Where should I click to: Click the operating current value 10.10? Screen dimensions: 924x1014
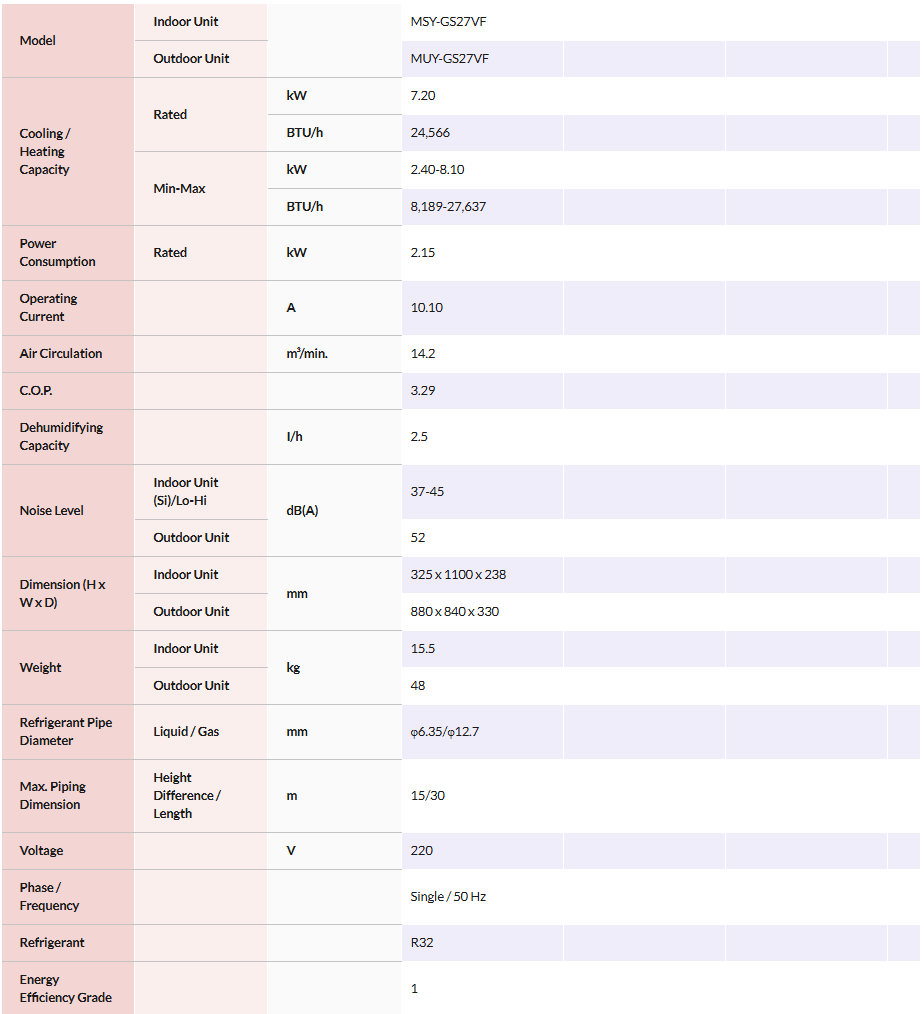click(x=426, y=307)
